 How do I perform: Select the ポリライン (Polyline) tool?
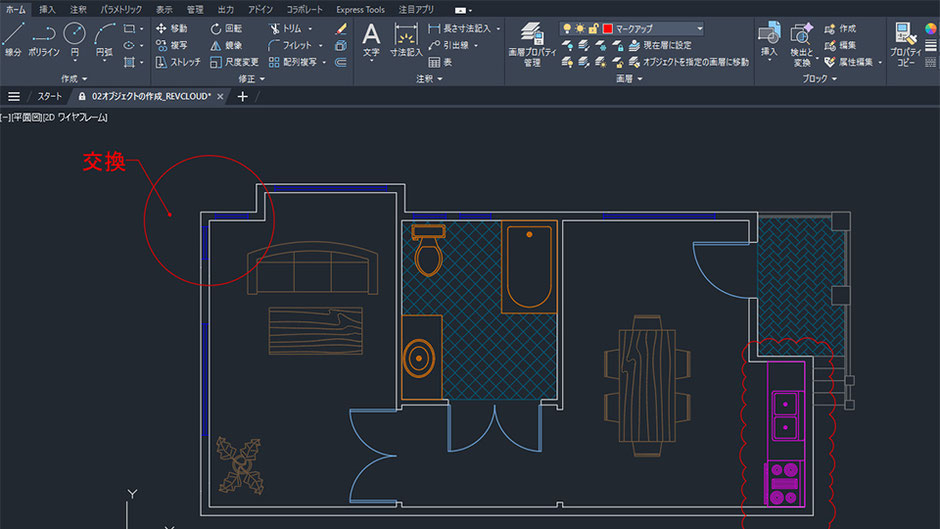(x=43, y=40)
